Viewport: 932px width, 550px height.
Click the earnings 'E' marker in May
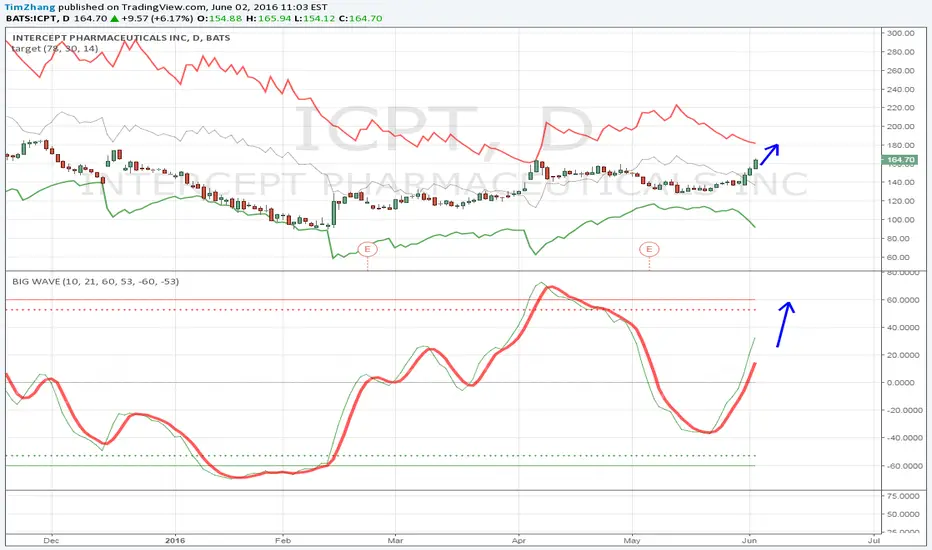pyautogui.click(x=649, y=249)
